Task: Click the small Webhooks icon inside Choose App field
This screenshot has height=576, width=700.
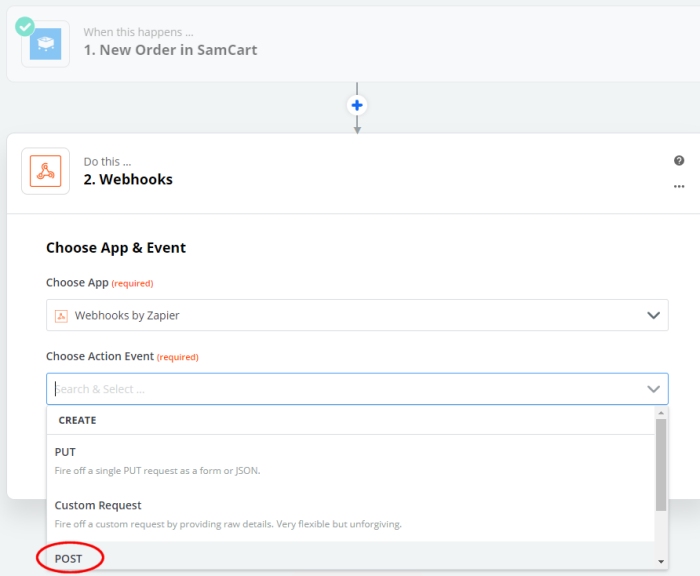Action: tap(61, 316)
